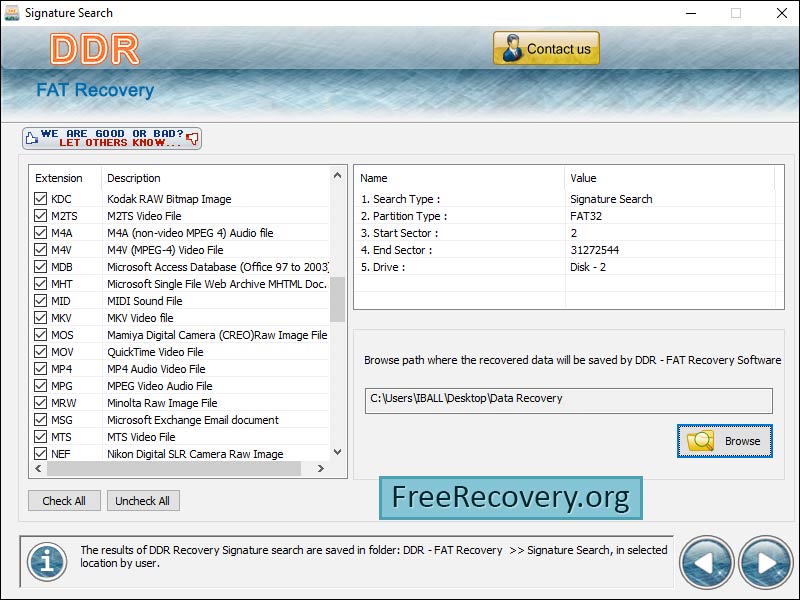
Task: Toggle the KDC Kodak RAW Bitmap checkbox
Action: click(x=41, y=199)
